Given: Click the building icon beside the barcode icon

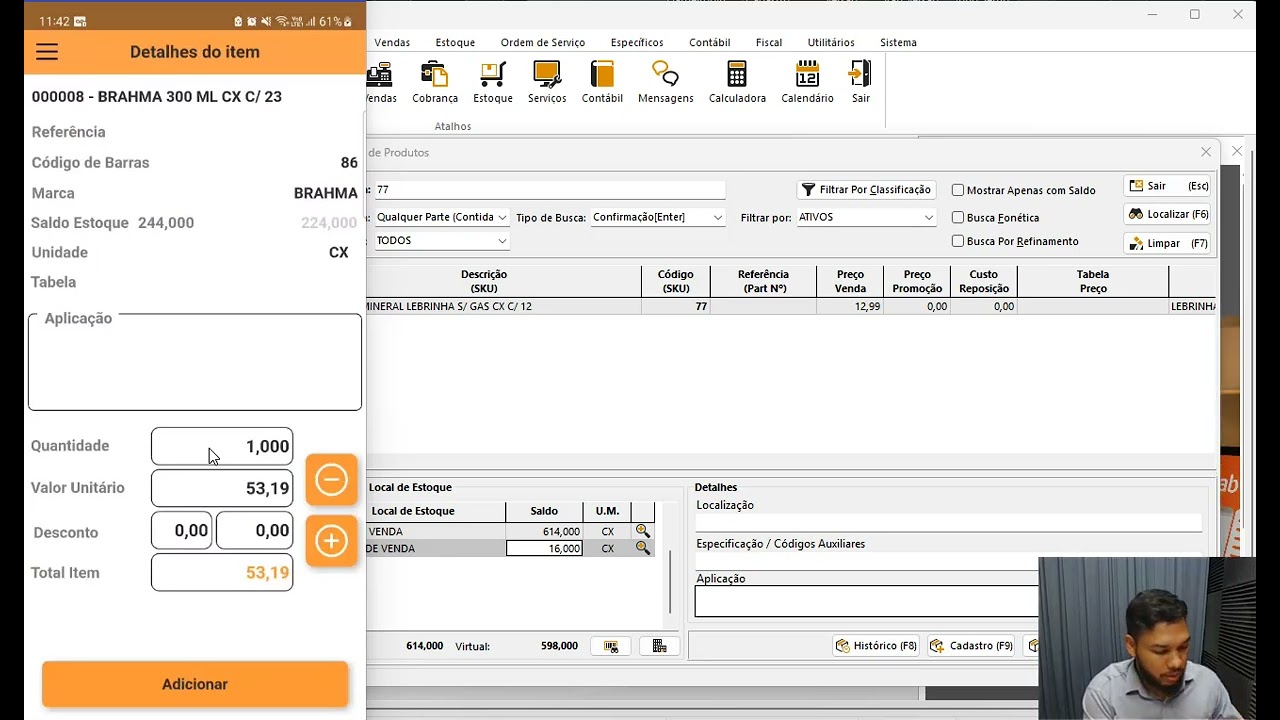Looking at the screenshot, I should click(660, 646).
